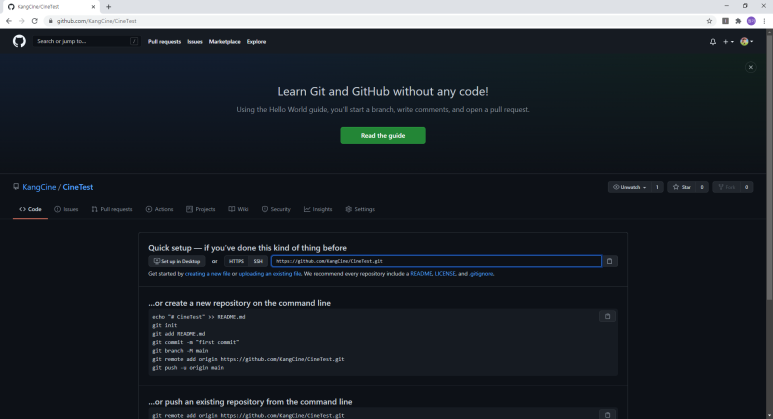Expand the plus create-new menu
The height and width of the screenshot is (419, 773).
coord(728,42)
